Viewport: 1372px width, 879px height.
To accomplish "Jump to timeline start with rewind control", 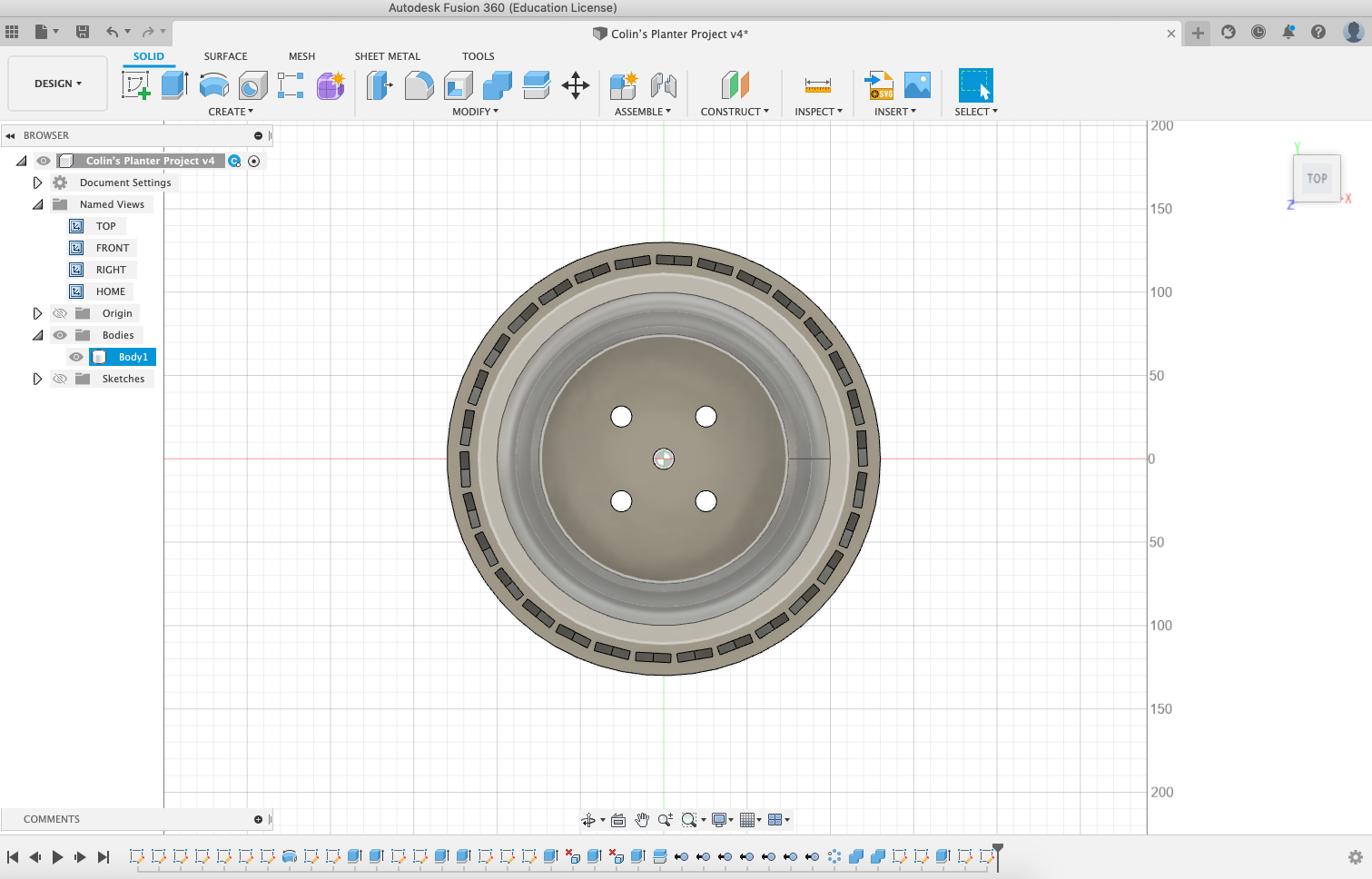I will pos(13,856).
